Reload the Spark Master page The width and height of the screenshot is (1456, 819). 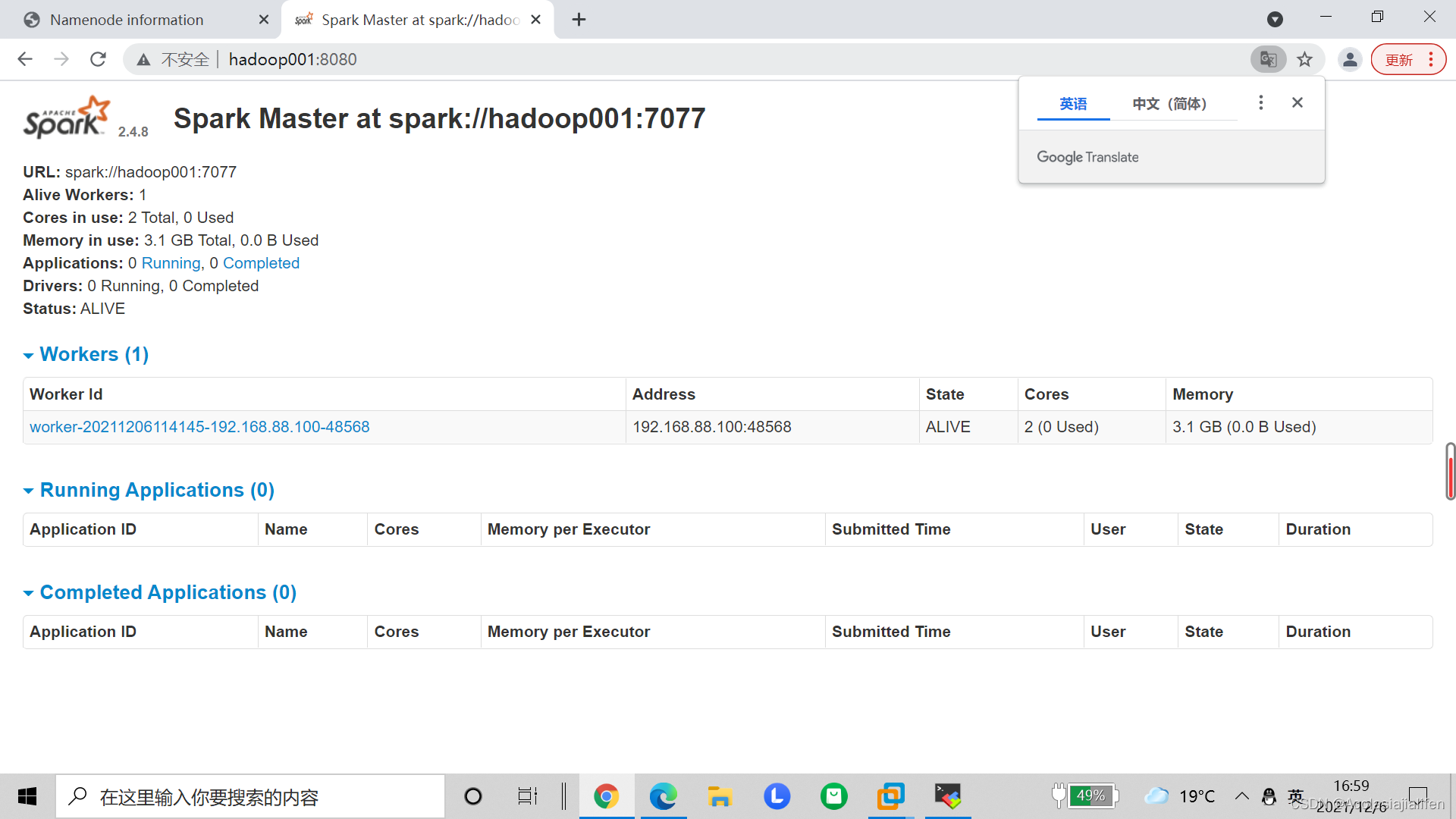[x=98, y=59]
